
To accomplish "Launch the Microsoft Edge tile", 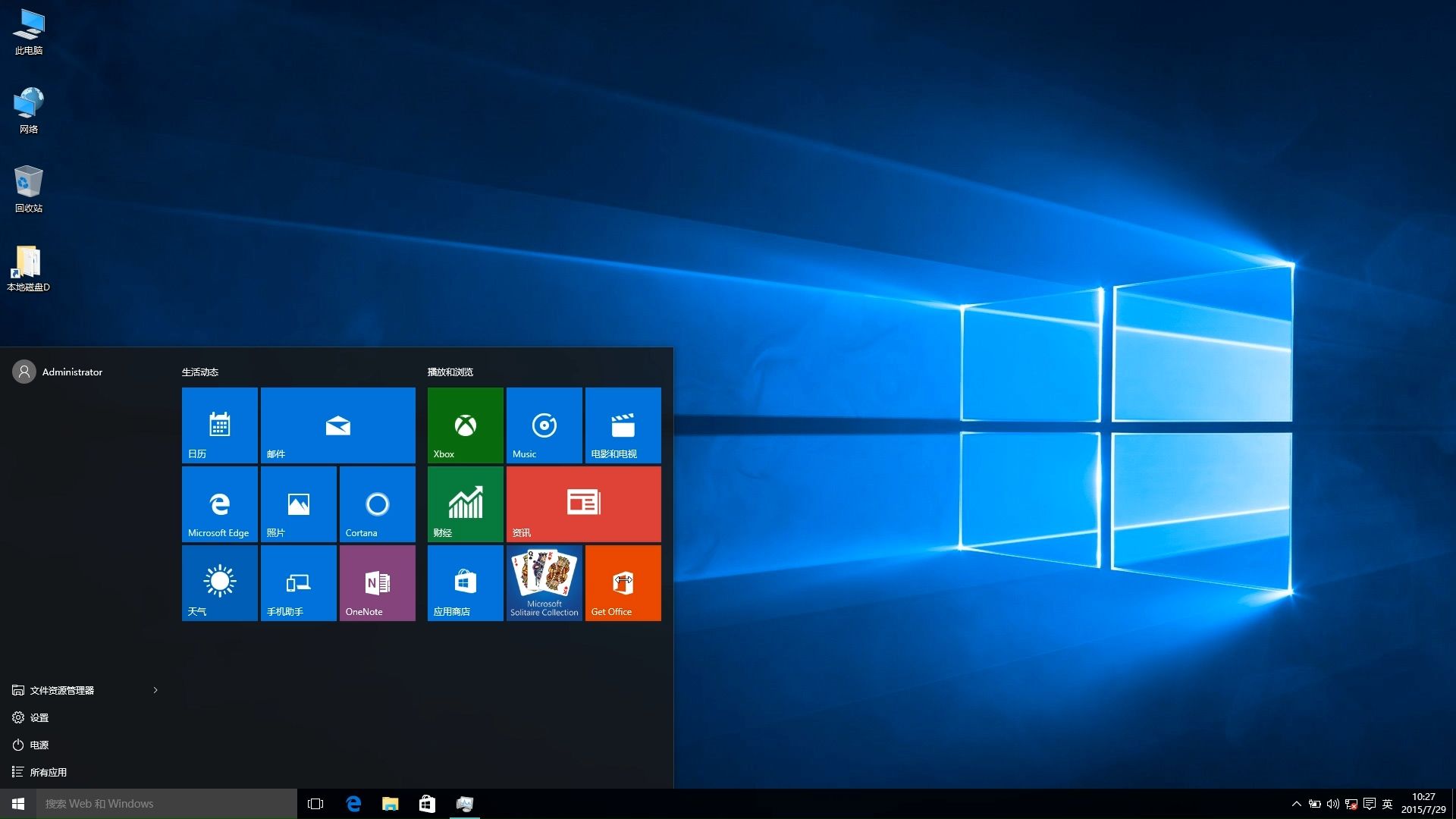I will (220, 504).
